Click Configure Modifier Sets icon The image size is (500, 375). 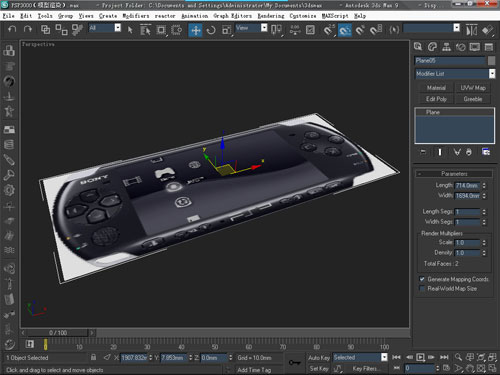tap(486, 152)
